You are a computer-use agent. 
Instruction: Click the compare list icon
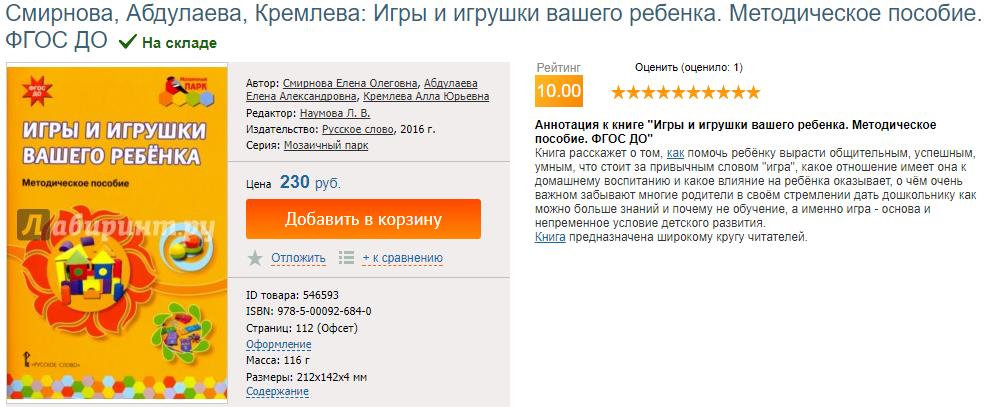[346, 258]
